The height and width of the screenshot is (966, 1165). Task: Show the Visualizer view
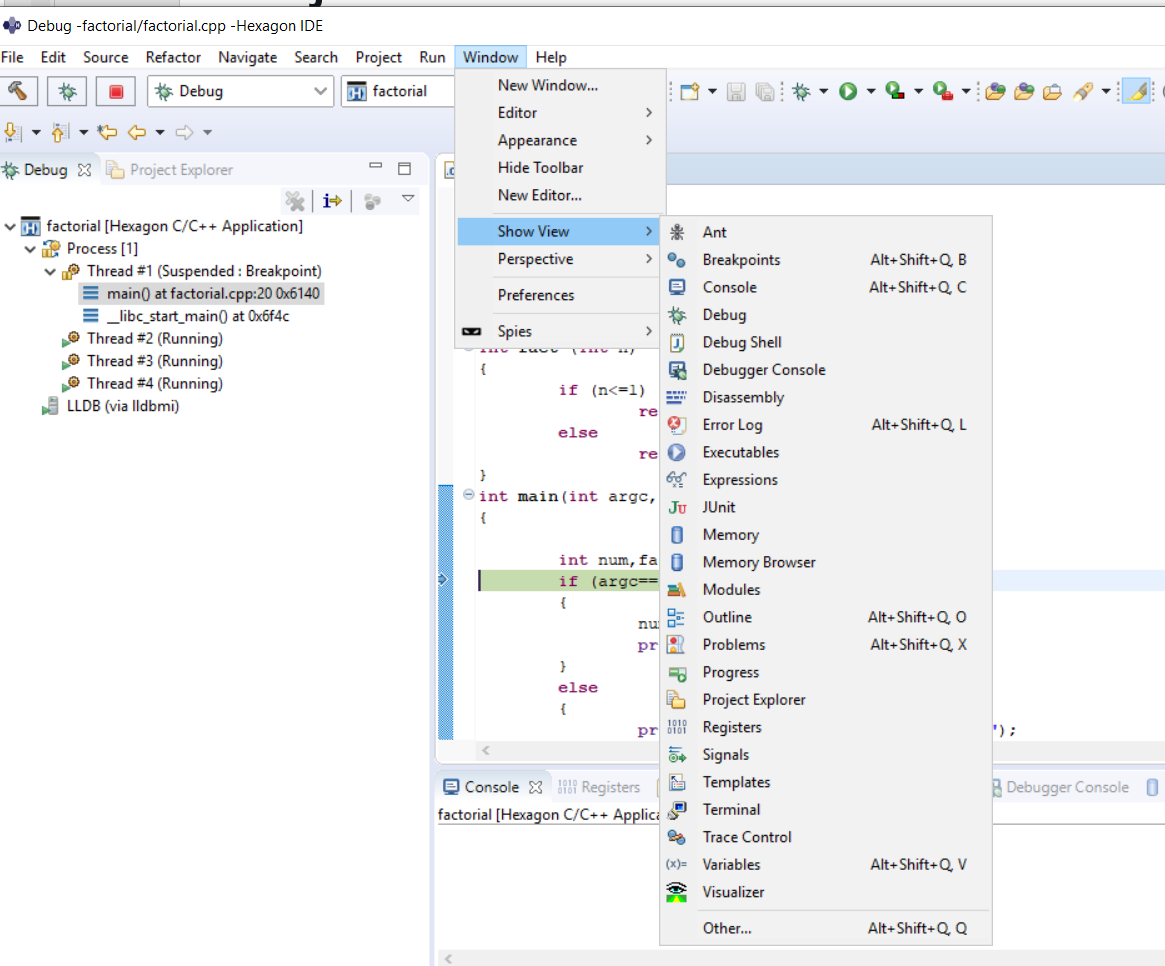[825, 892]
